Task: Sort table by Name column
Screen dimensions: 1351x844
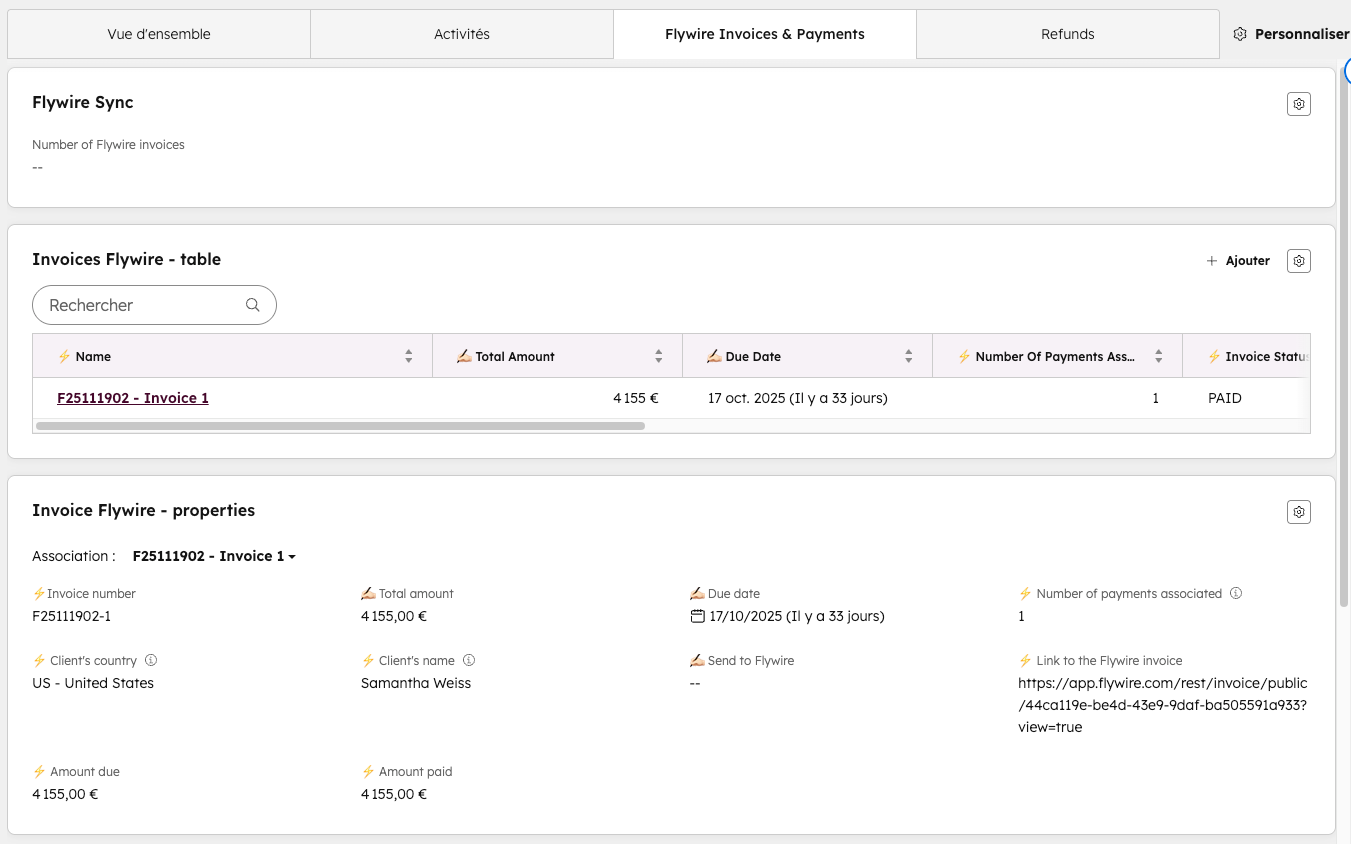Action: [x=408, y=356]
